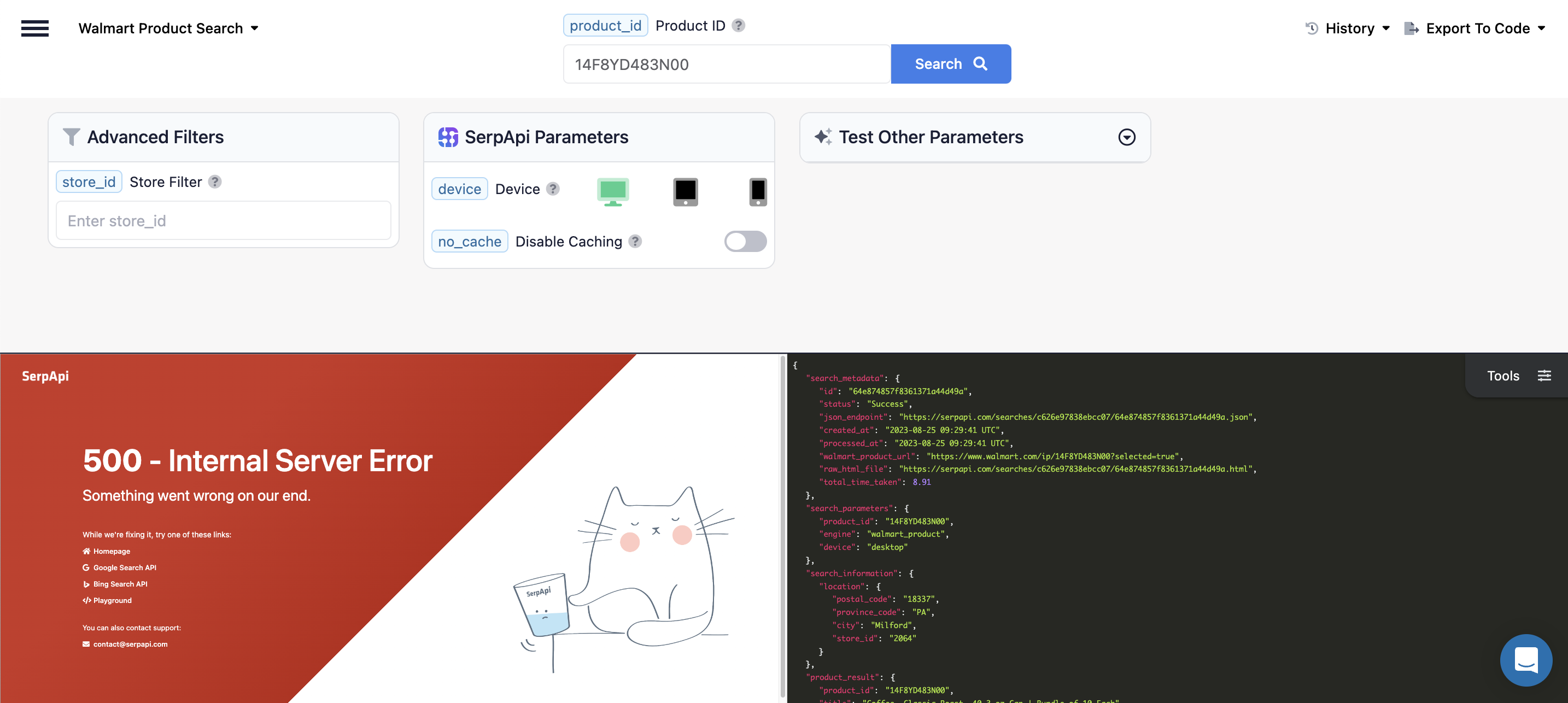This screenshot has height=703, width=1568.
Task: Open the Export To Code dropdown
Action: tap(1477, 28)
